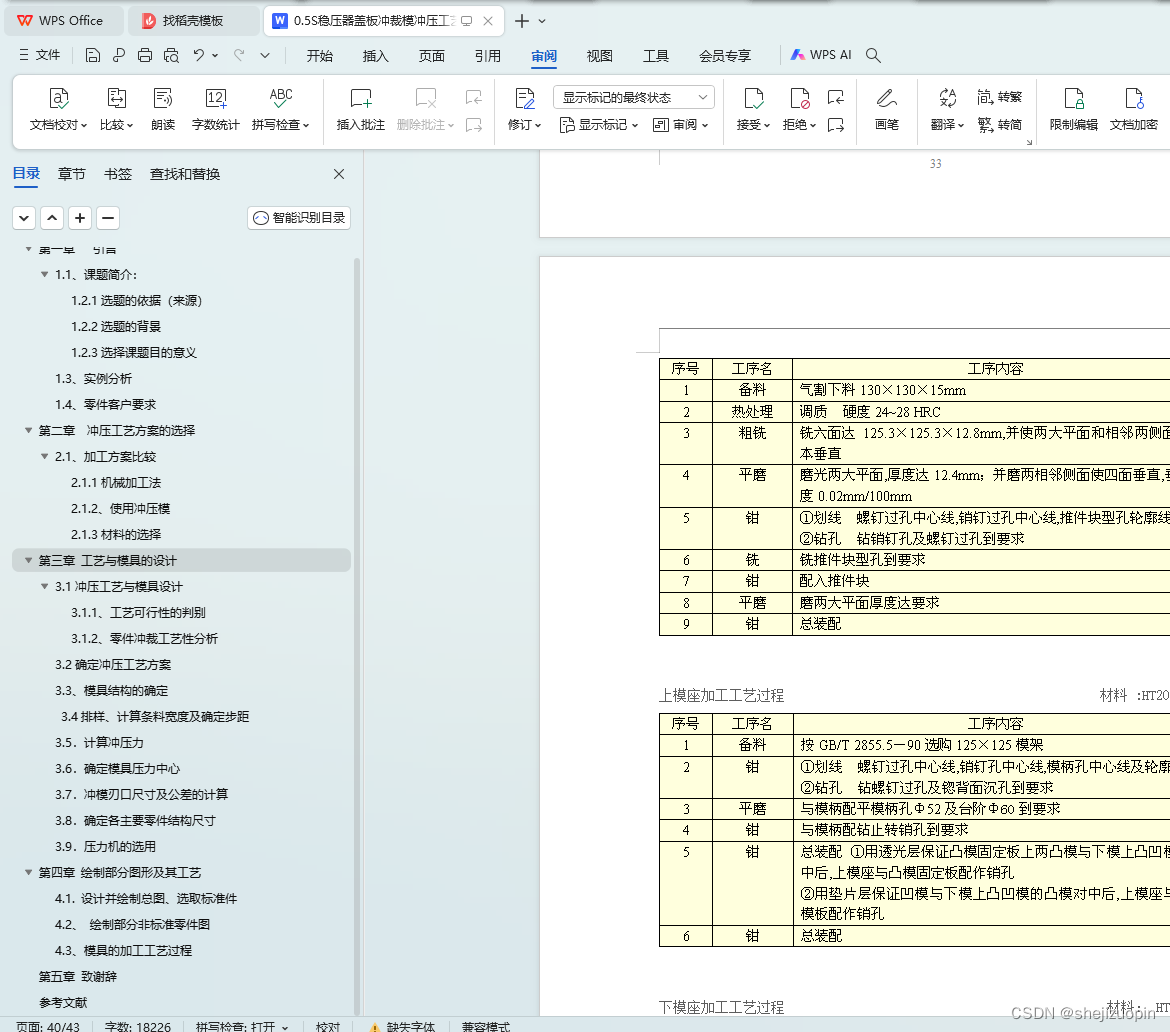Click the search magnifier icon
Image resolution: width=1170 pixels, height=1032 pixels.
pyautogui.click(x=873, y=55)
